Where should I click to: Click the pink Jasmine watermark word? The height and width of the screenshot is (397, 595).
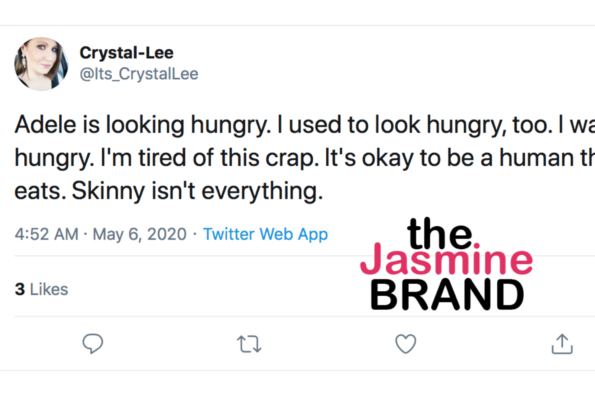click(x=446, y=259)
